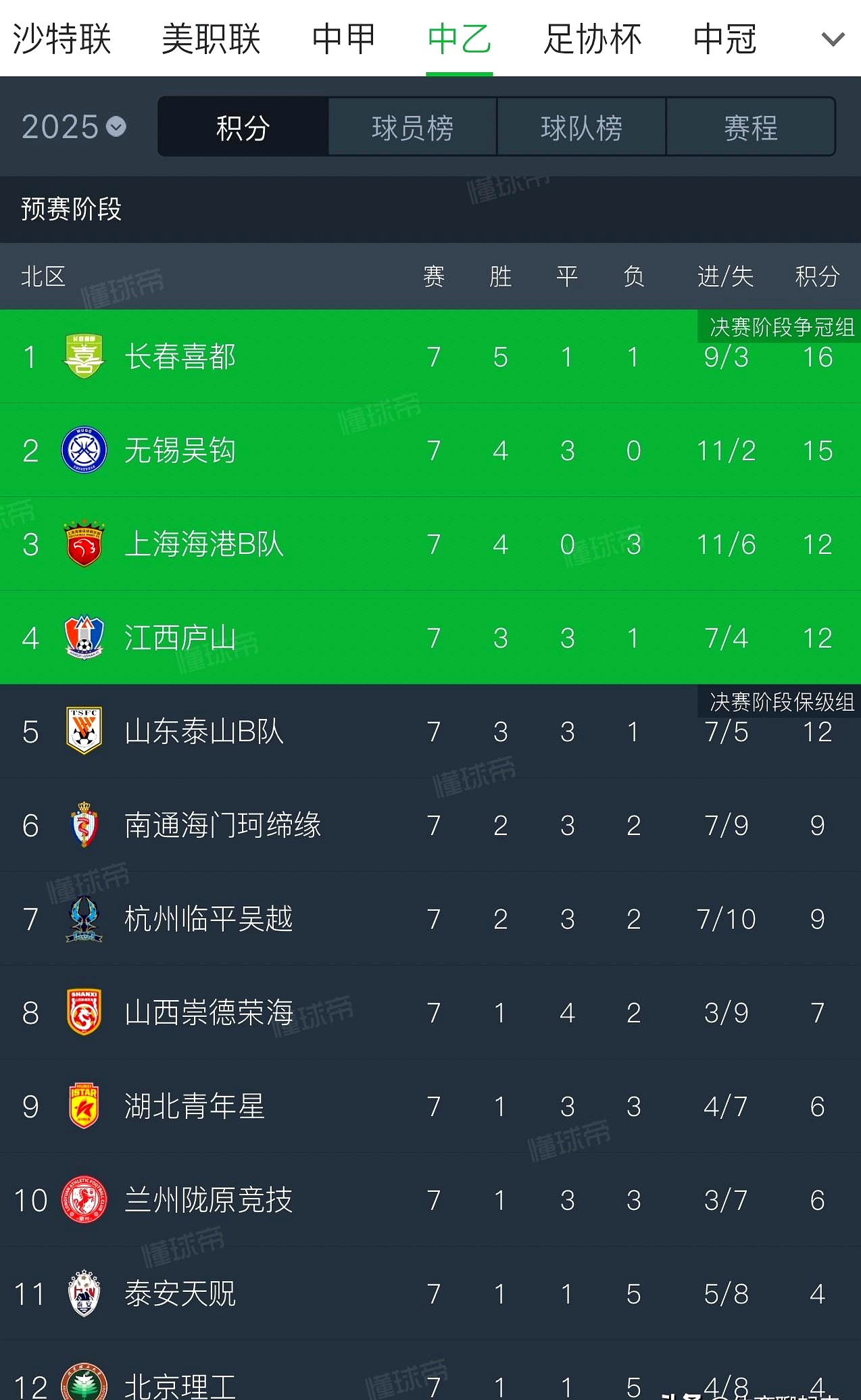Switch to the 足协杯 tab
Image resolution: width=861 pixels, height=1400 pixels.
pyautogui.click(x=593, y=39)
